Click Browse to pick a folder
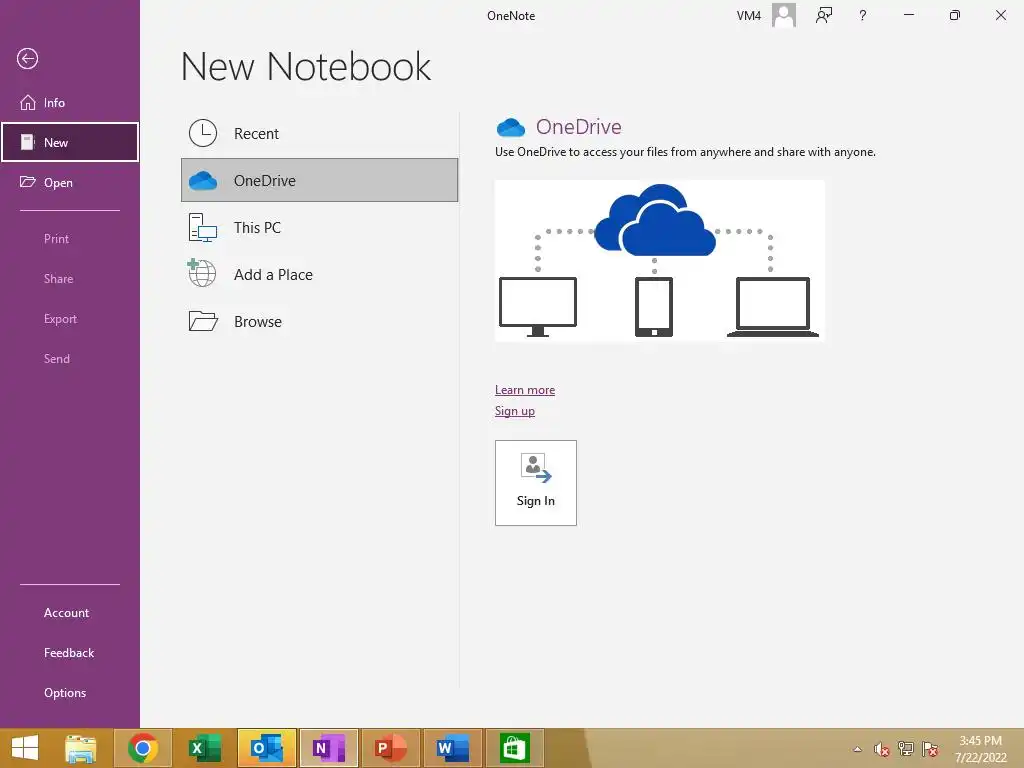The width and height of the screenshot is (1024, 768). point(319,321)
